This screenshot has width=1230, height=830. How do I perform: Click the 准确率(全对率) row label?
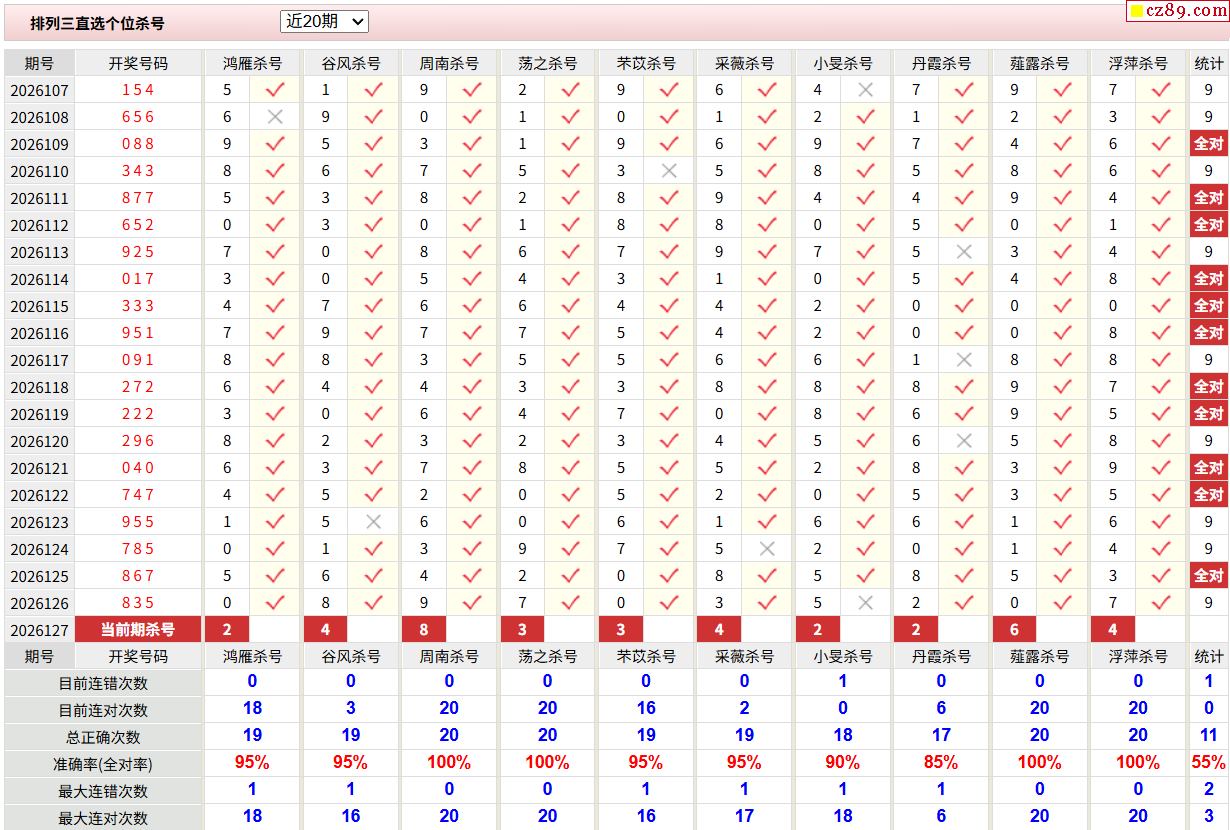pyautogui.click(x=103, y=764)
